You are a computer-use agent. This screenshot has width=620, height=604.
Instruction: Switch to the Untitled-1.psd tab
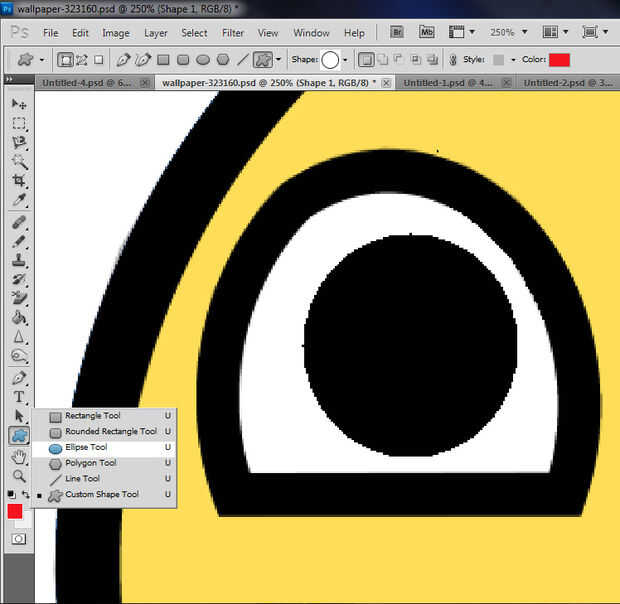(x=456, y=83)
